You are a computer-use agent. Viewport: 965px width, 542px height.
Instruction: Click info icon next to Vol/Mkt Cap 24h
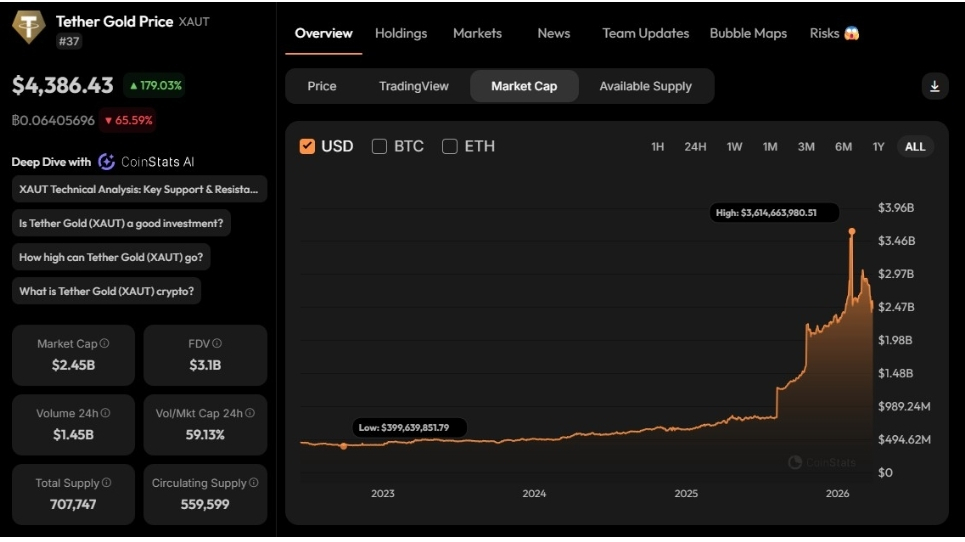coord(250,413)
